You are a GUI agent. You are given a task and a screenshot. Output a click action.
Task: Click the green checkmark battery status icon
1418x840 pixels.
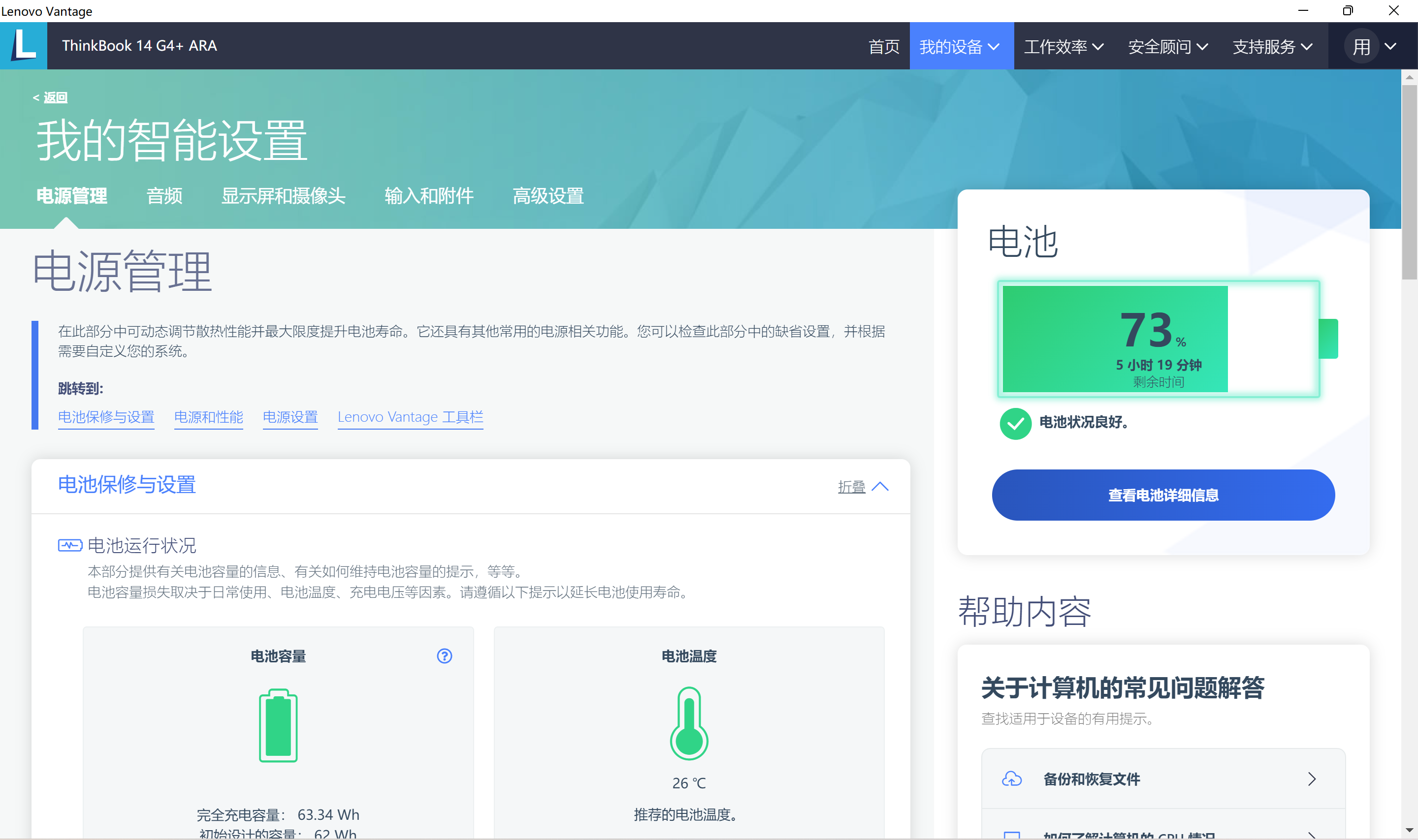[1016, 423]
